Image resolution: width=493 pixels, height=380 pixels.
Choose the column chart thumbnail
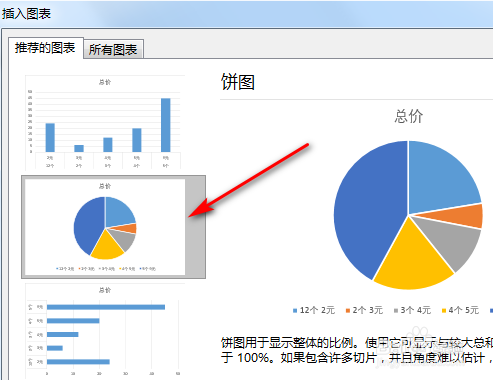(105, 122)
